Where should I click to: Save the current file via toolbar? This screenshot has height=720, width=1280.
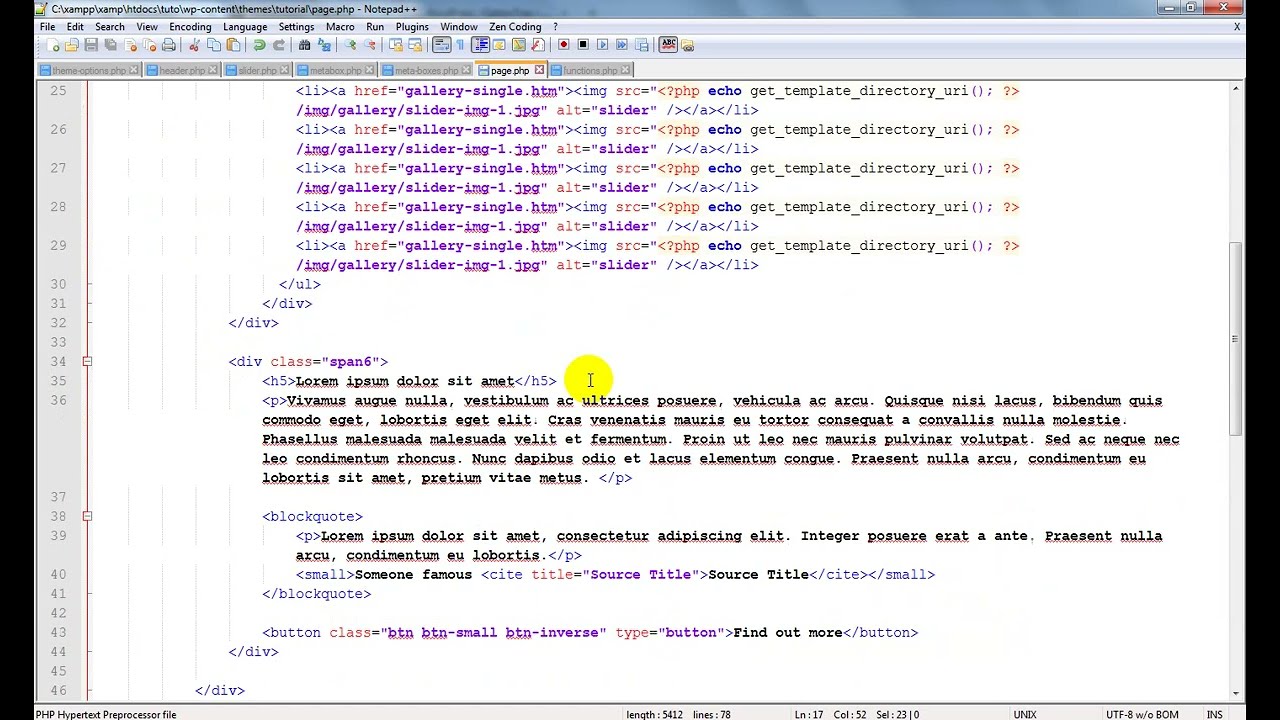coord(91,45)
